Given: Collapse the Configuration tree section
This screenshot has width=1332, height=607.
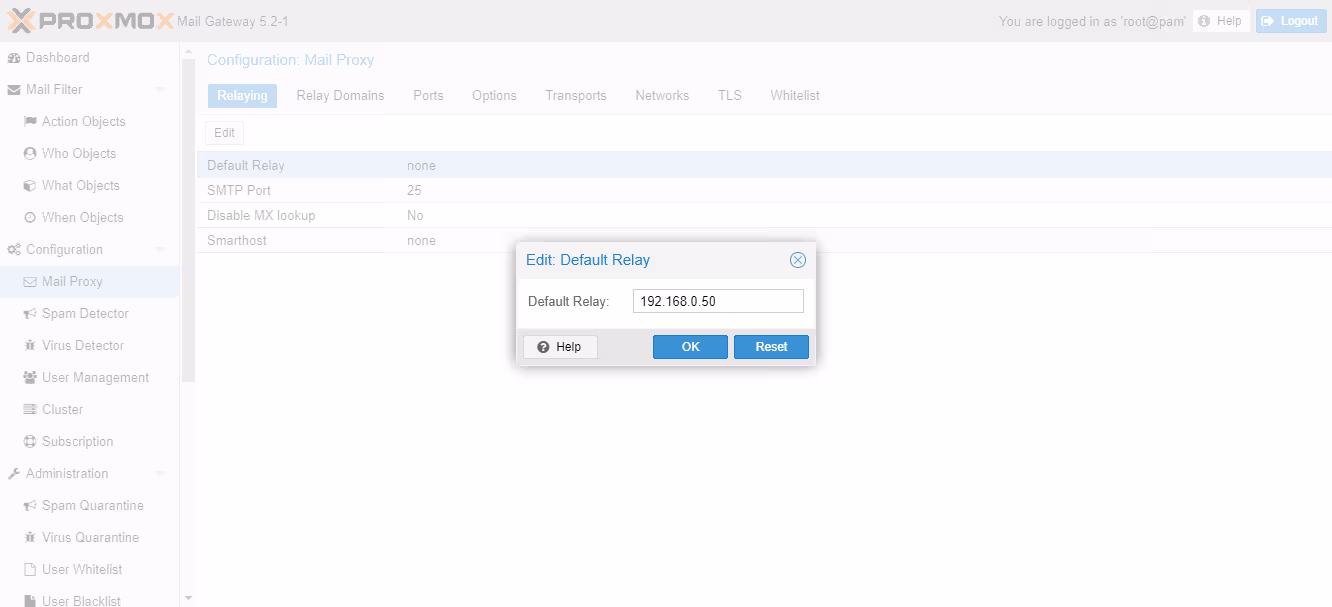Looking at the screenshot, I should pos(160,250).
